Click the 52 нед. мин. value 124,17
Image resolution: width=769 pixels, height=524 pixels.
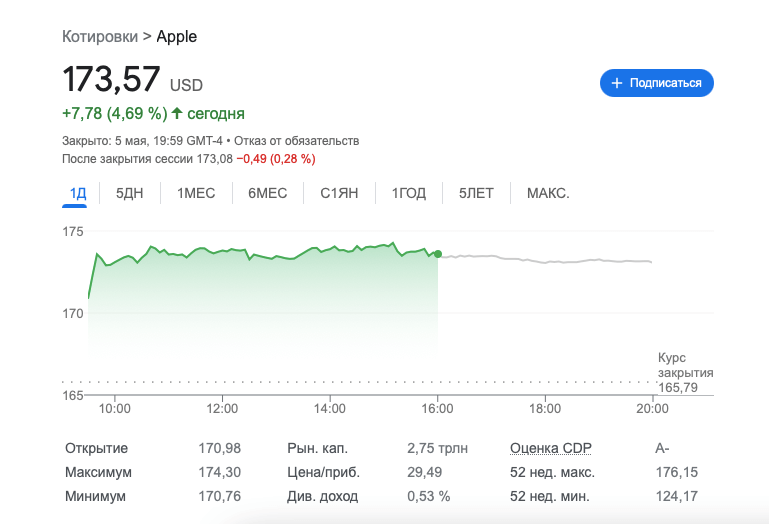tap(677, 496)
